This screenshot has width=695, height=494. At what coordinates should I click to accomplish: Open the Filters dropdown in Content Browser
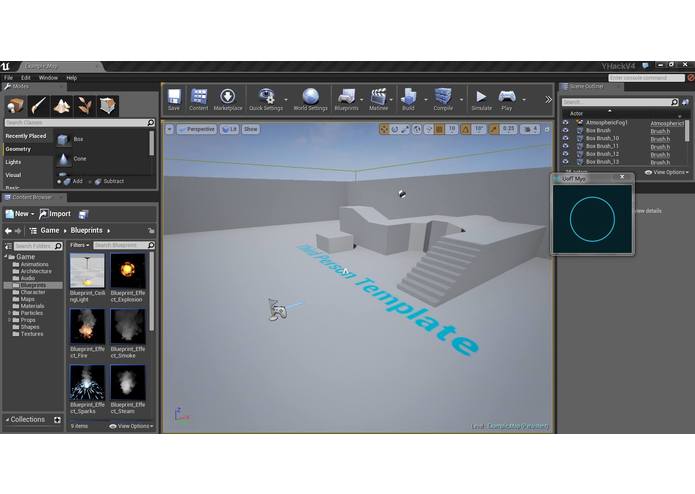(80, 245)
